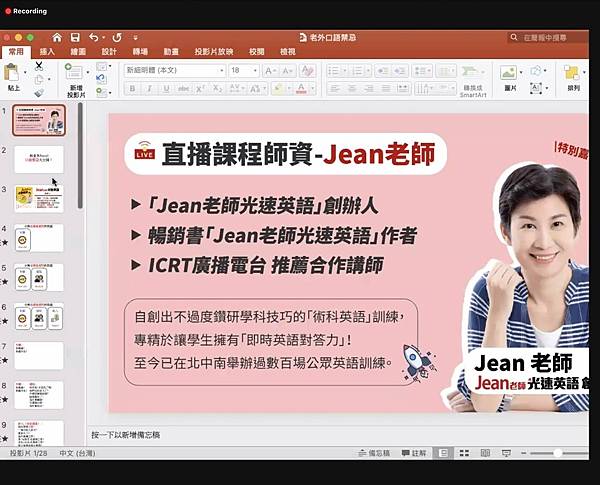Center the text alignment

click(352, 89)
